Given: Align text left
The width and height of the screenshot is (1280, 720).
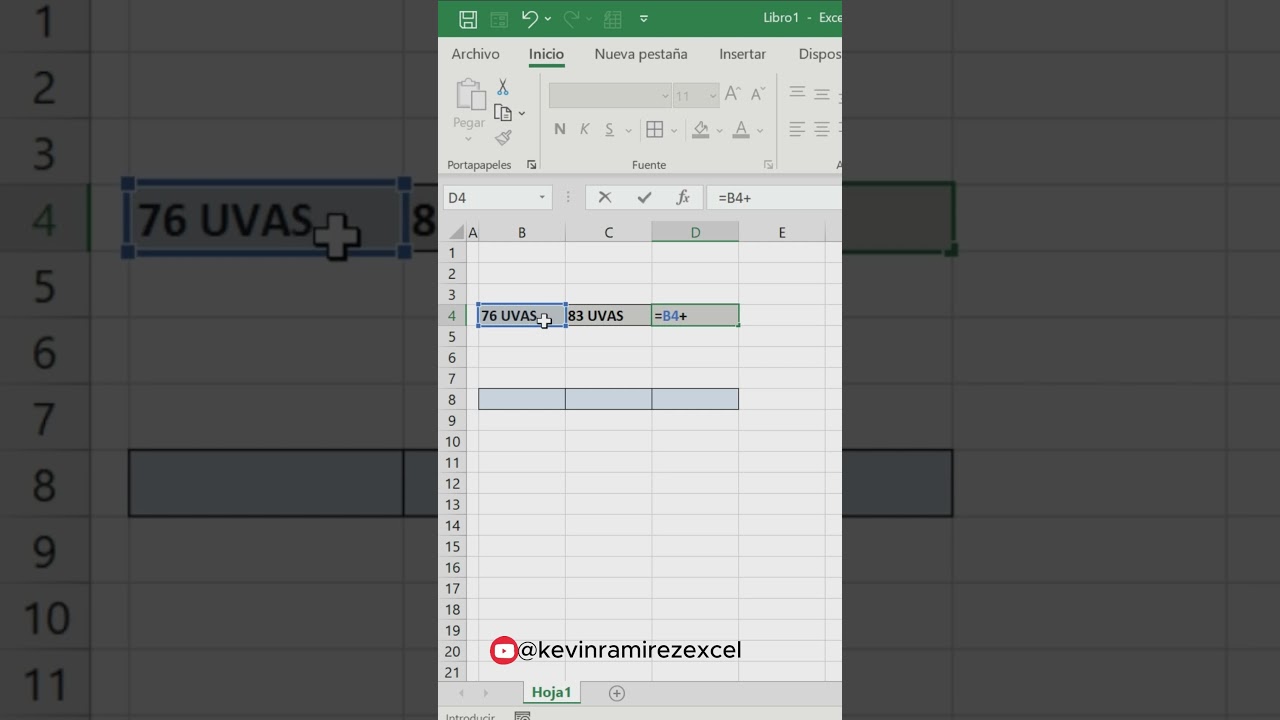Looking at the screenshot, I should pos(797,129).
